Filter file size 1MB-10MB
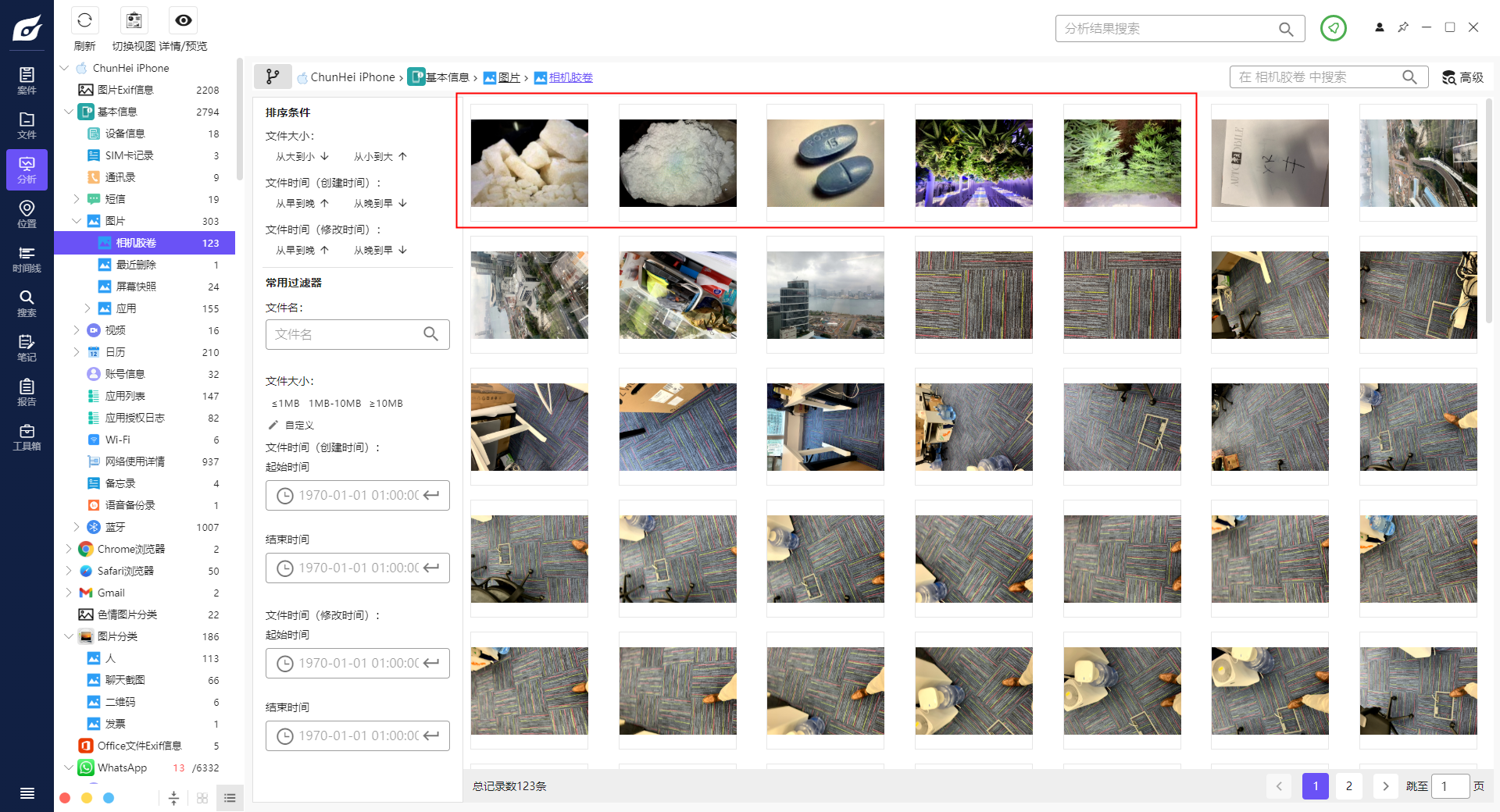The image size is (1500, 812). click(334, 404)
